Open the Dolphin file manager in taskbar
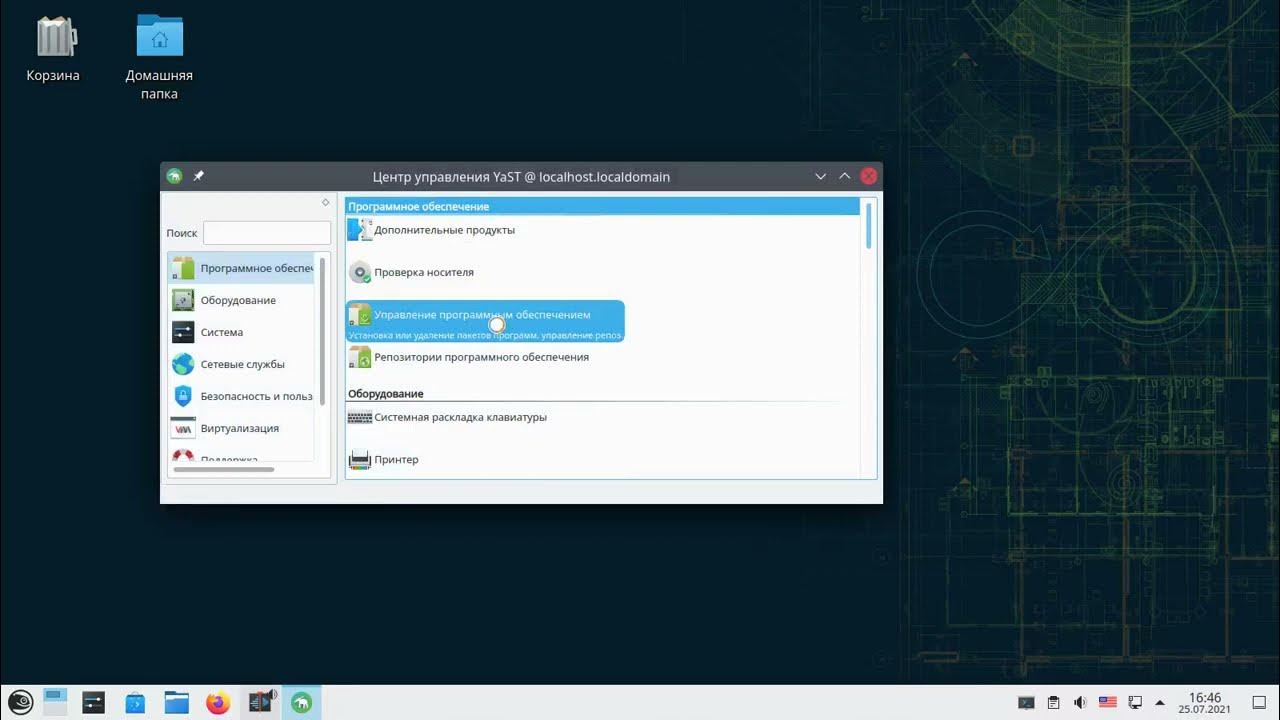The height and width of the screenshot is (720, 1280). [x=177, y=702]
